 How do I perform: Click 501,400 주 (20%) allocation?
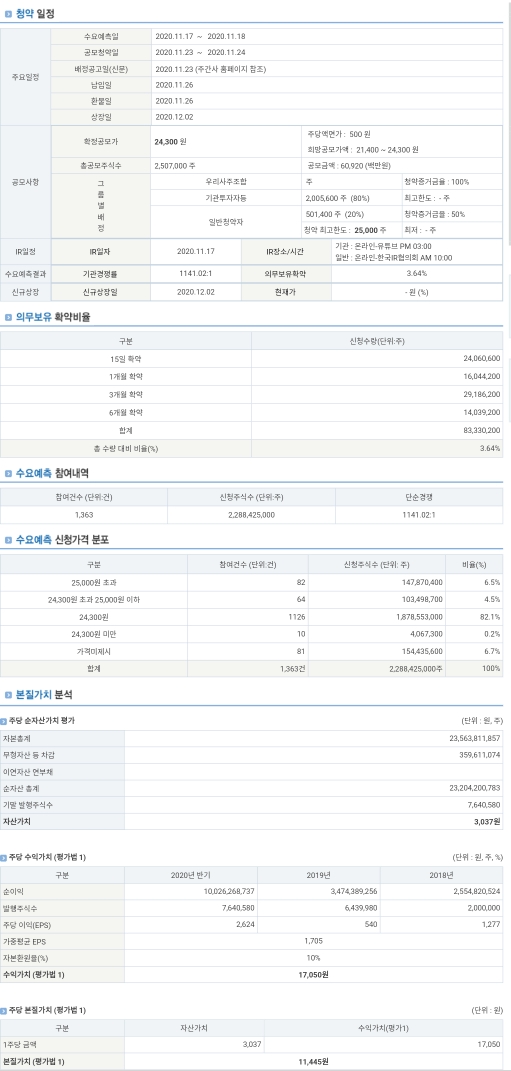[335, 214]
